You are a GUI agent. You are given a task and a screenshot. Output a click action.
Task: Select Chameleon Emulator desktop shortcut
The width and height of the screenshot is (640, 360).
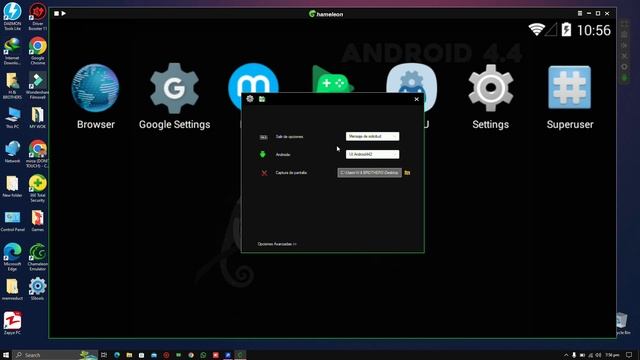click(38, 257)
